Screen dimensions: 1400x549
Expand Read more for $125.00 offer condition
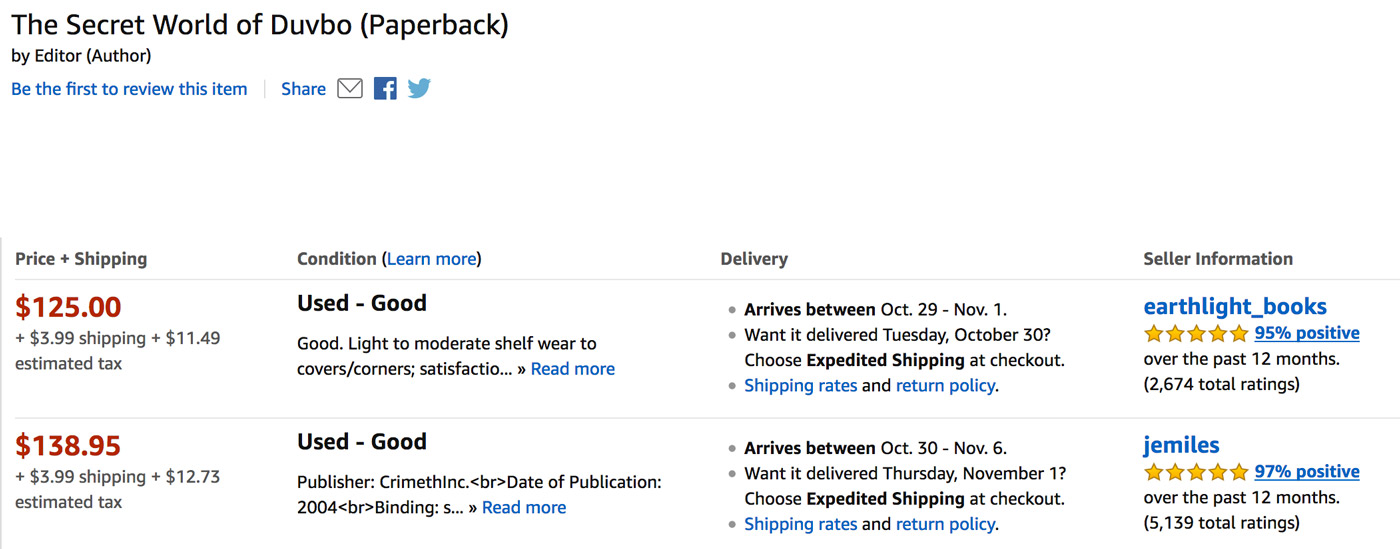573,369
